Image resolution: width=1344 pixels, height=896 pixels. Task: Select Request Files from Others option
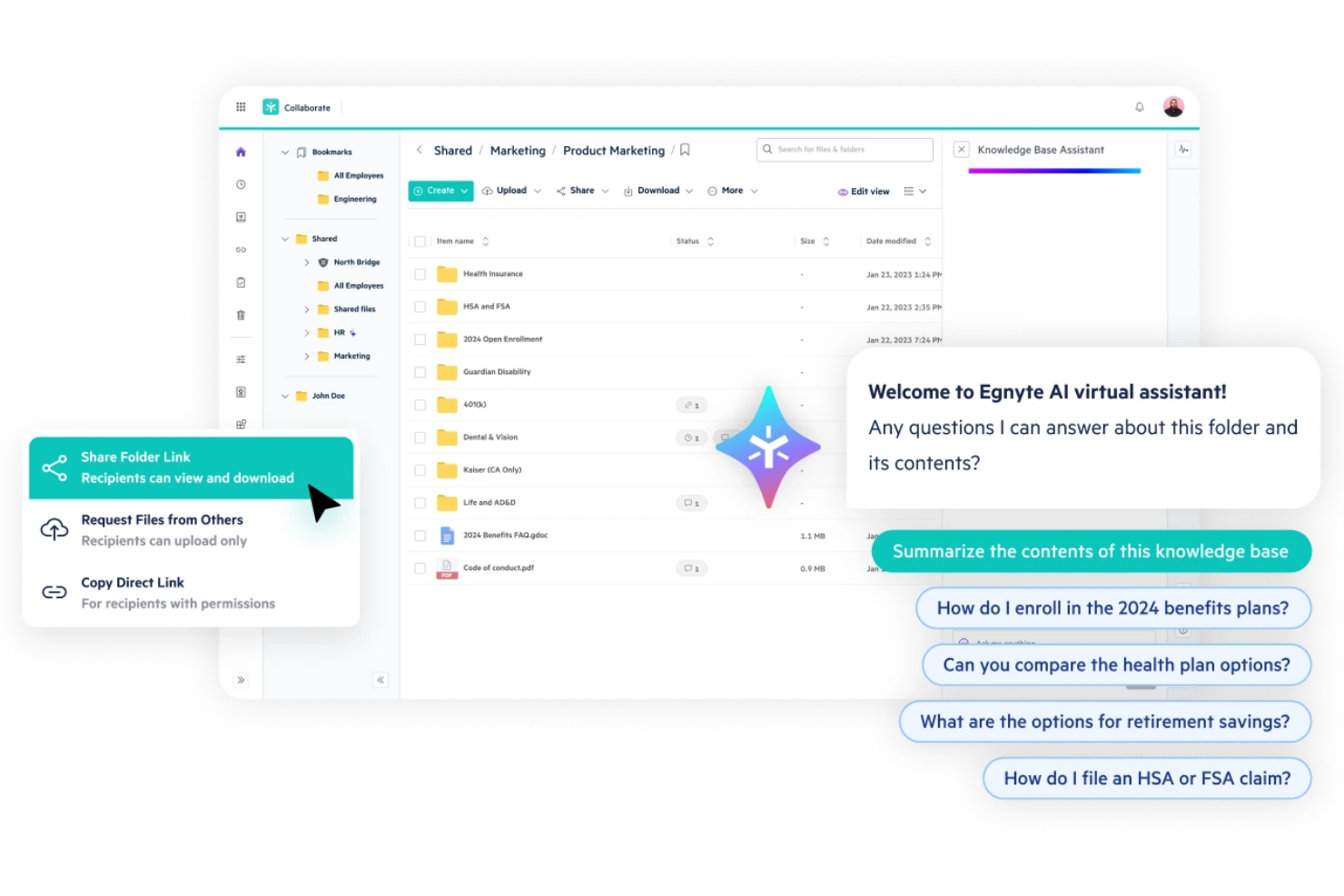(162, 529)
